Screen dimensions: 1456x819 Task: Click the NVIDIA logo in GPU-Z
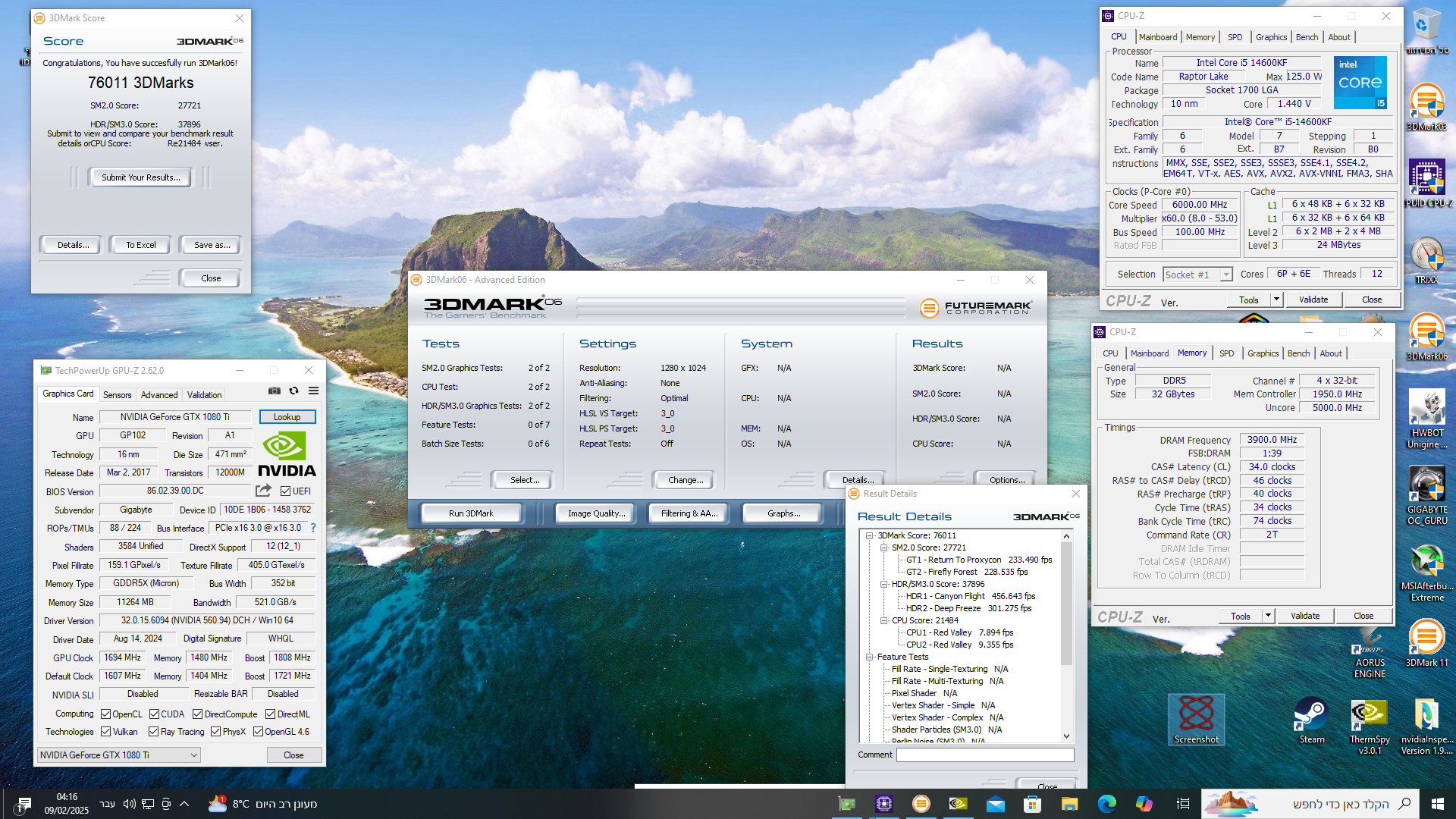tap(287, 454)
